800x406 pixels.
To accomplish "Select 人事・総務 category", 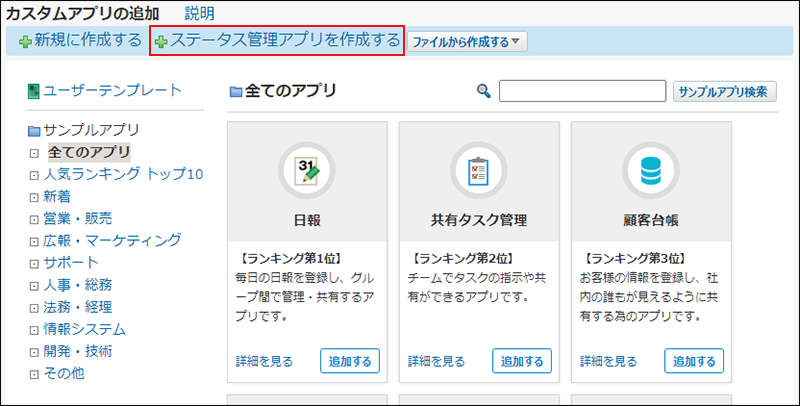I will (x=78, y=285).
